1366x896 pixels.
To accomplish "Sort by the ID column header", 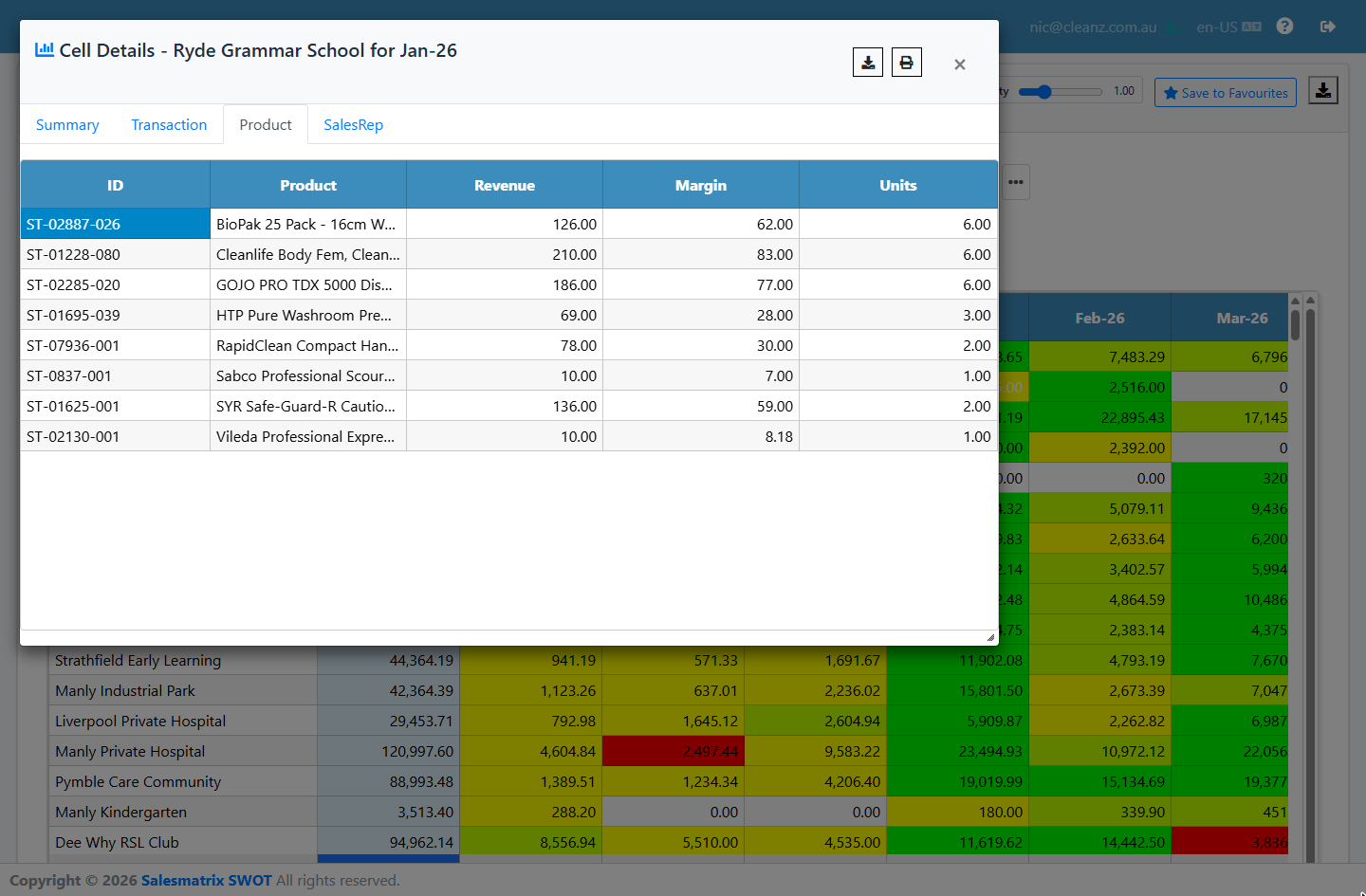I will click(115, 185).
